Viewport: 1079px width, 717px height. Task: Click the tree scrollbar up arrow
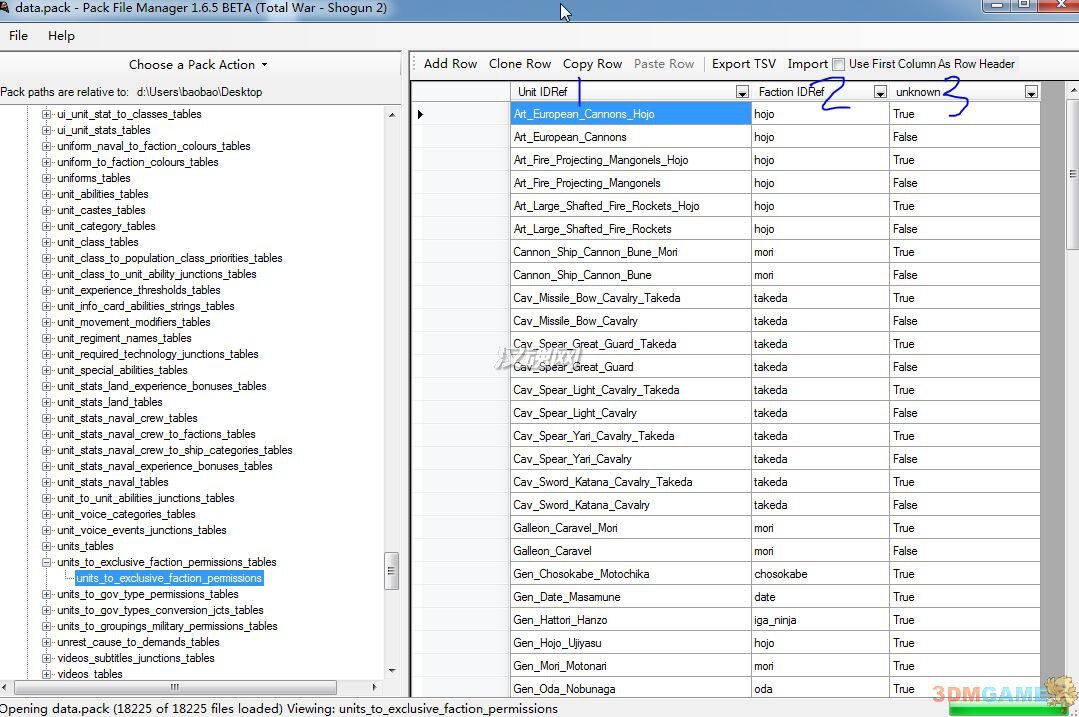click(392, 114)
